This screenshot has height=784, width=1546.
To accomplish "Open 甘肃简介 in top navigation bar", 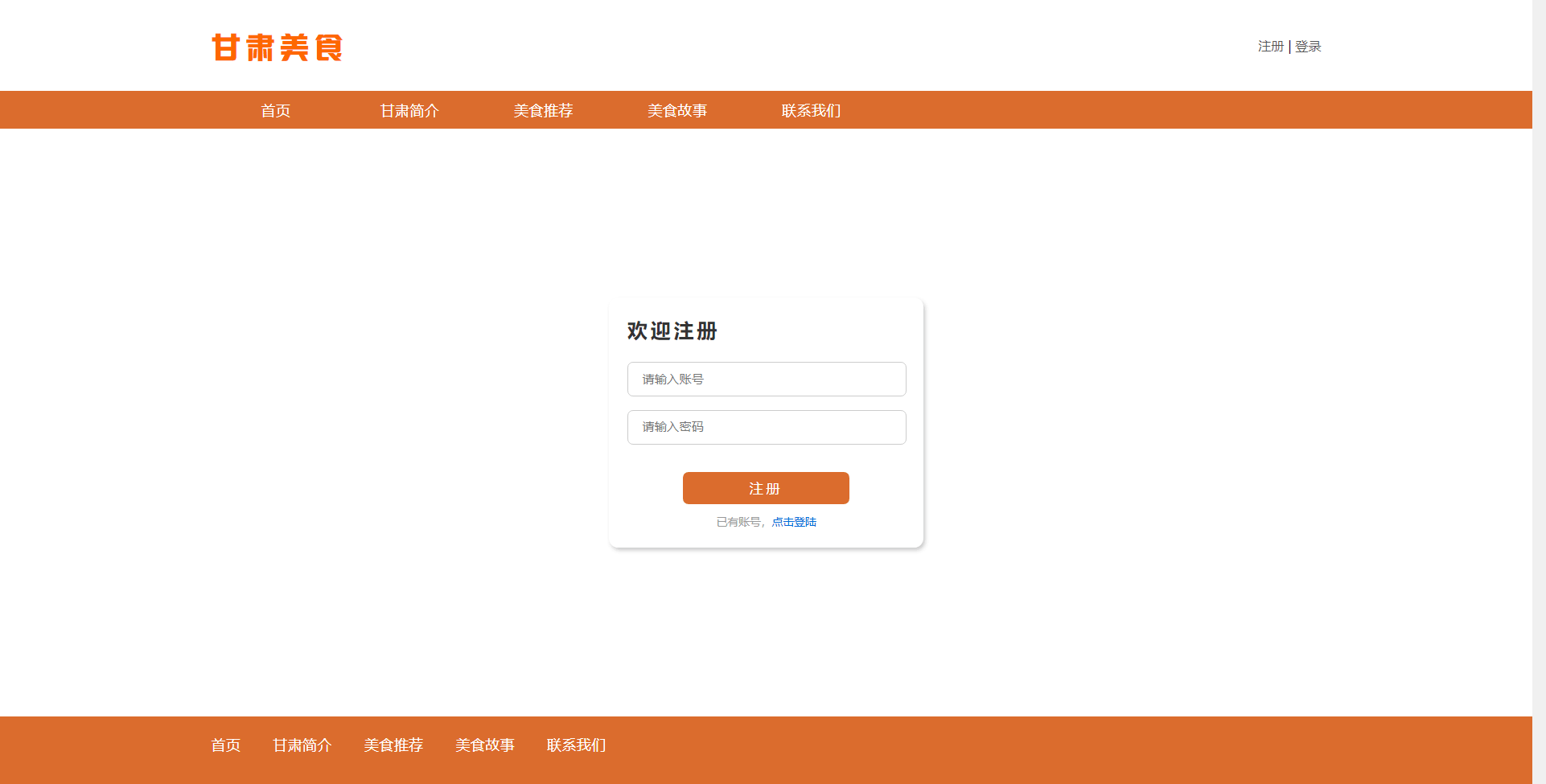I will [409, 111].
